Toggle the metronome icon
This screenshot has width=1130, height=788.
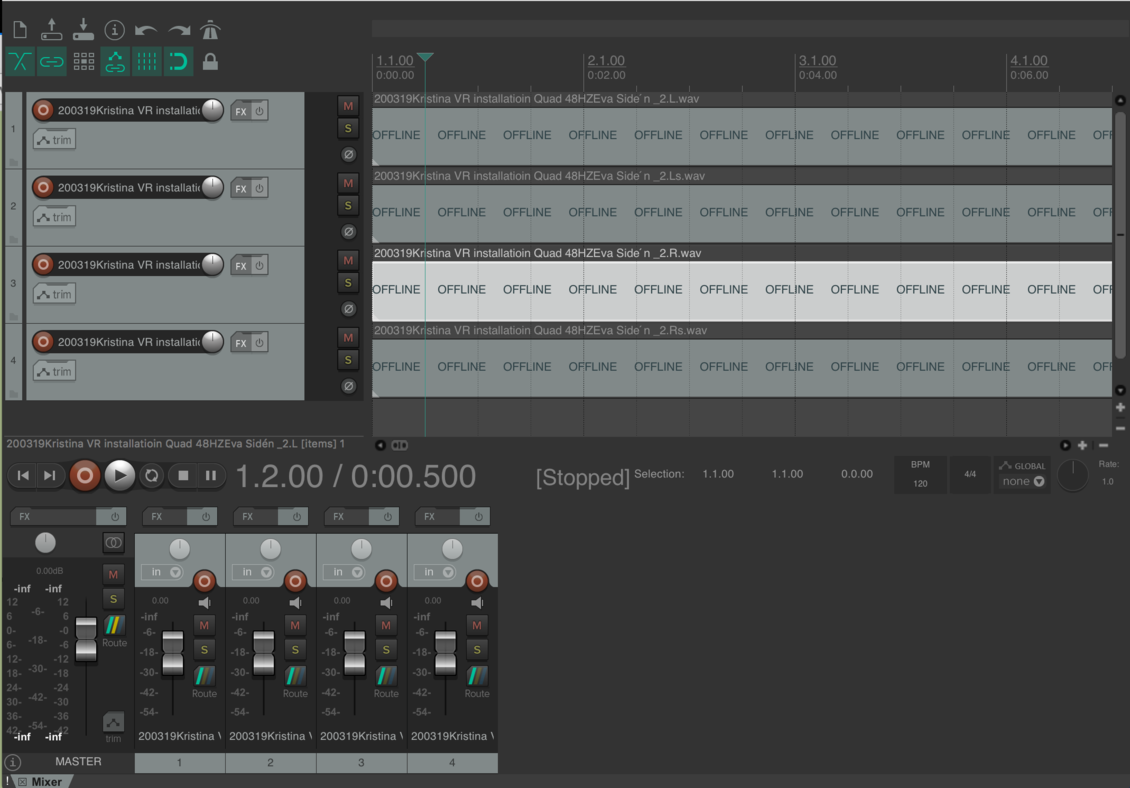(210, 30)
